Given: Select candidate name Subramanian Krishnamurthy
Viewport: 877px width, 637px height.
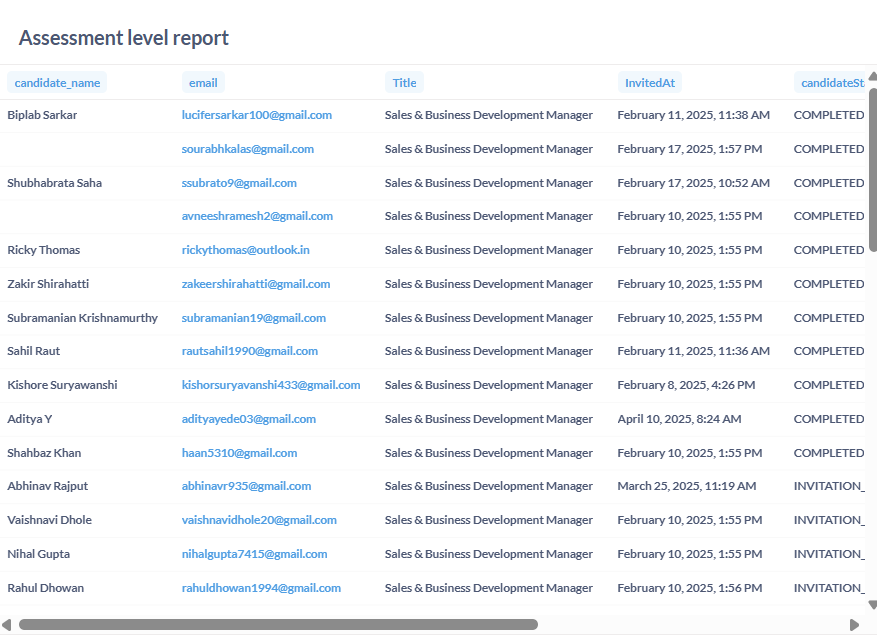Looking at the screenshot, I should coord(83,318).
